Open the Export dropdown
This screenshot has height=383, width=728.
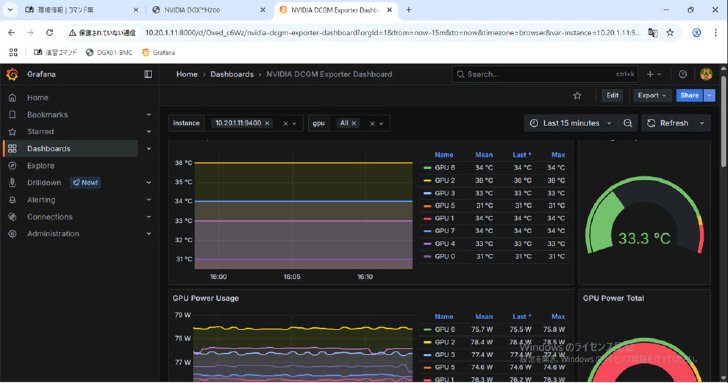click(652, 95)
